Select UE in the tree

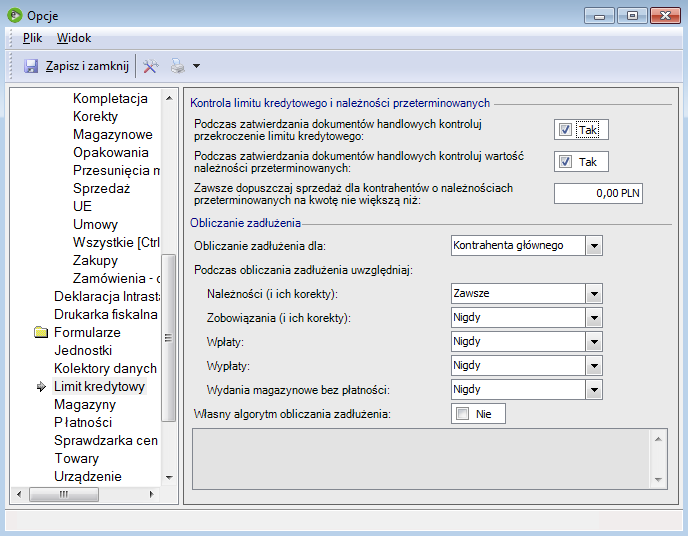click(x=82, y=207)
